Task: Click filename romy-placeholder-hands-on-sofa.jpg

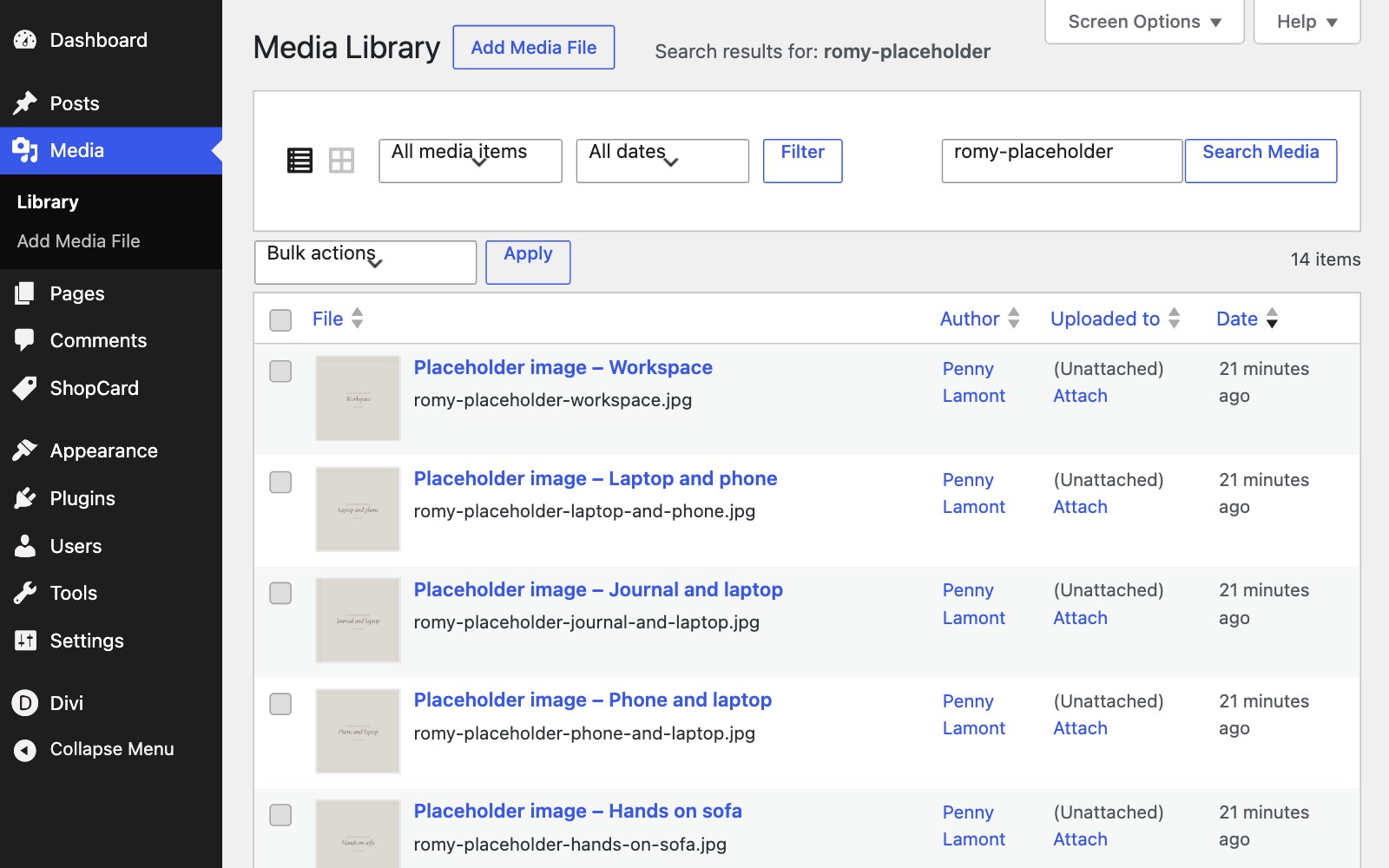Action: tap(570, 845)
